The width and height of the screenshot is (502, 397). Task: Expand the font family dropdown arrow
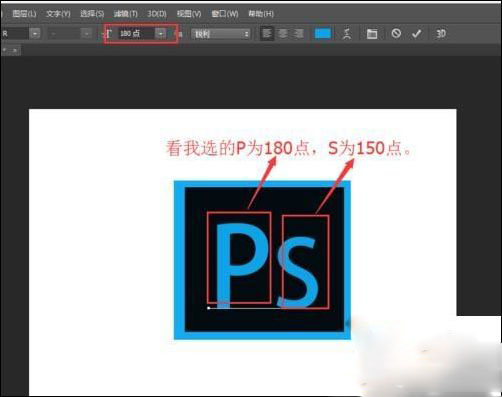pos(35,34)
